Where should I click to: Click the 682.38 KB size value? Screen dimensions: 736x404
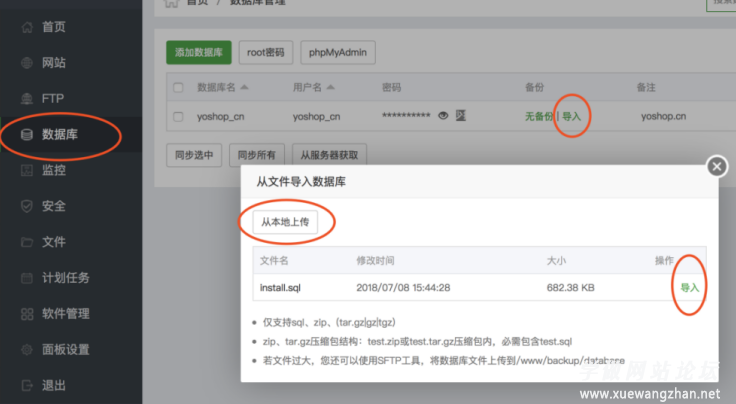570,288
